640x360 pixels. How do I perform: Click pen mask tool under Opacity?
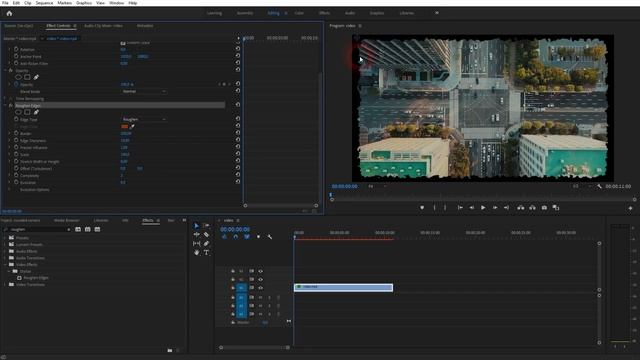pos(36,77)
